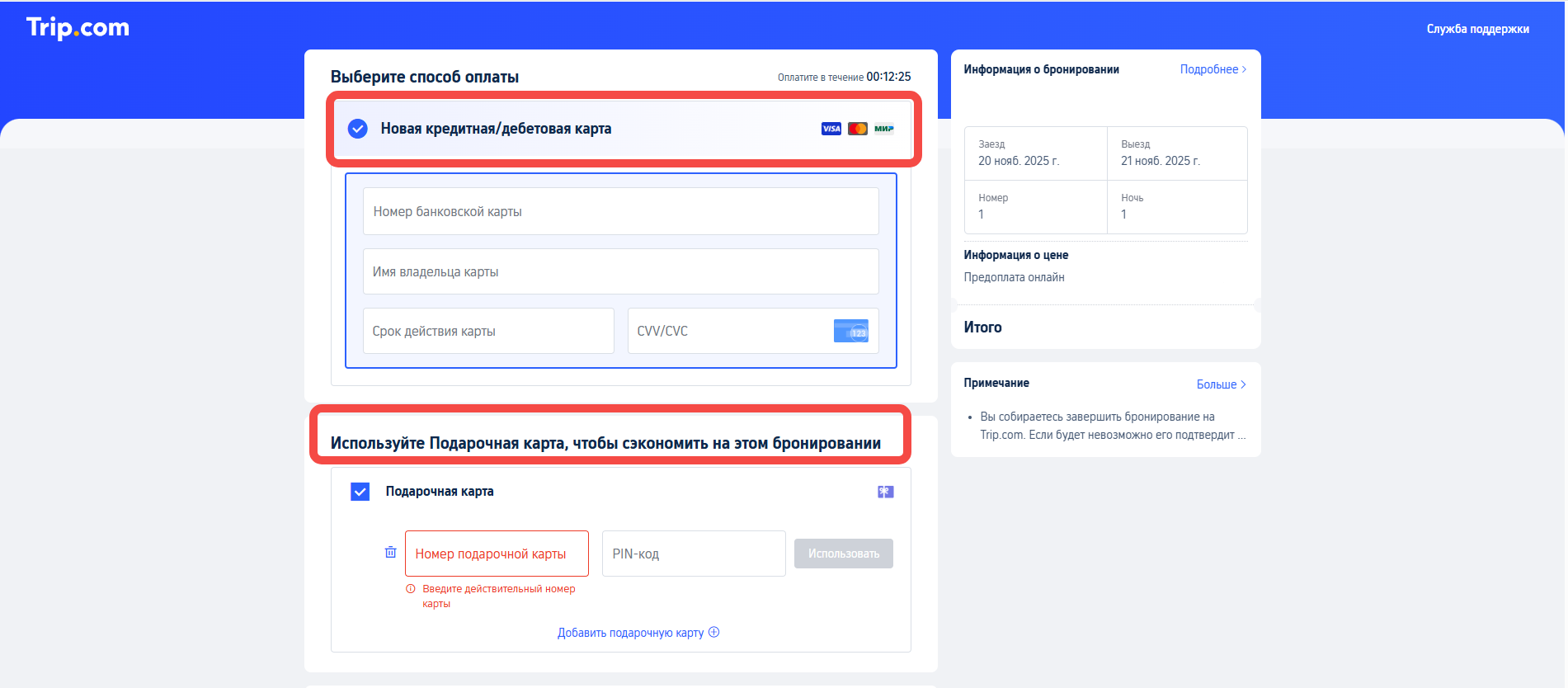
Task: Click the Mastercard icon
Action: (x=858, y=129)
